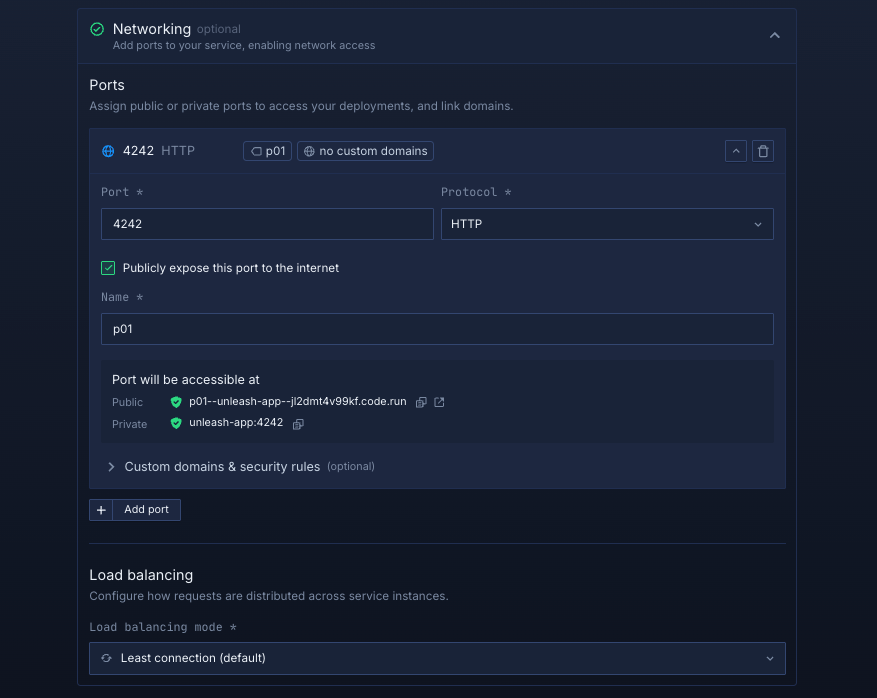This screenshot has height=698, width=877.
Task: Open the Protocol dropdown showing HTTP
Action: coord(606,224)
